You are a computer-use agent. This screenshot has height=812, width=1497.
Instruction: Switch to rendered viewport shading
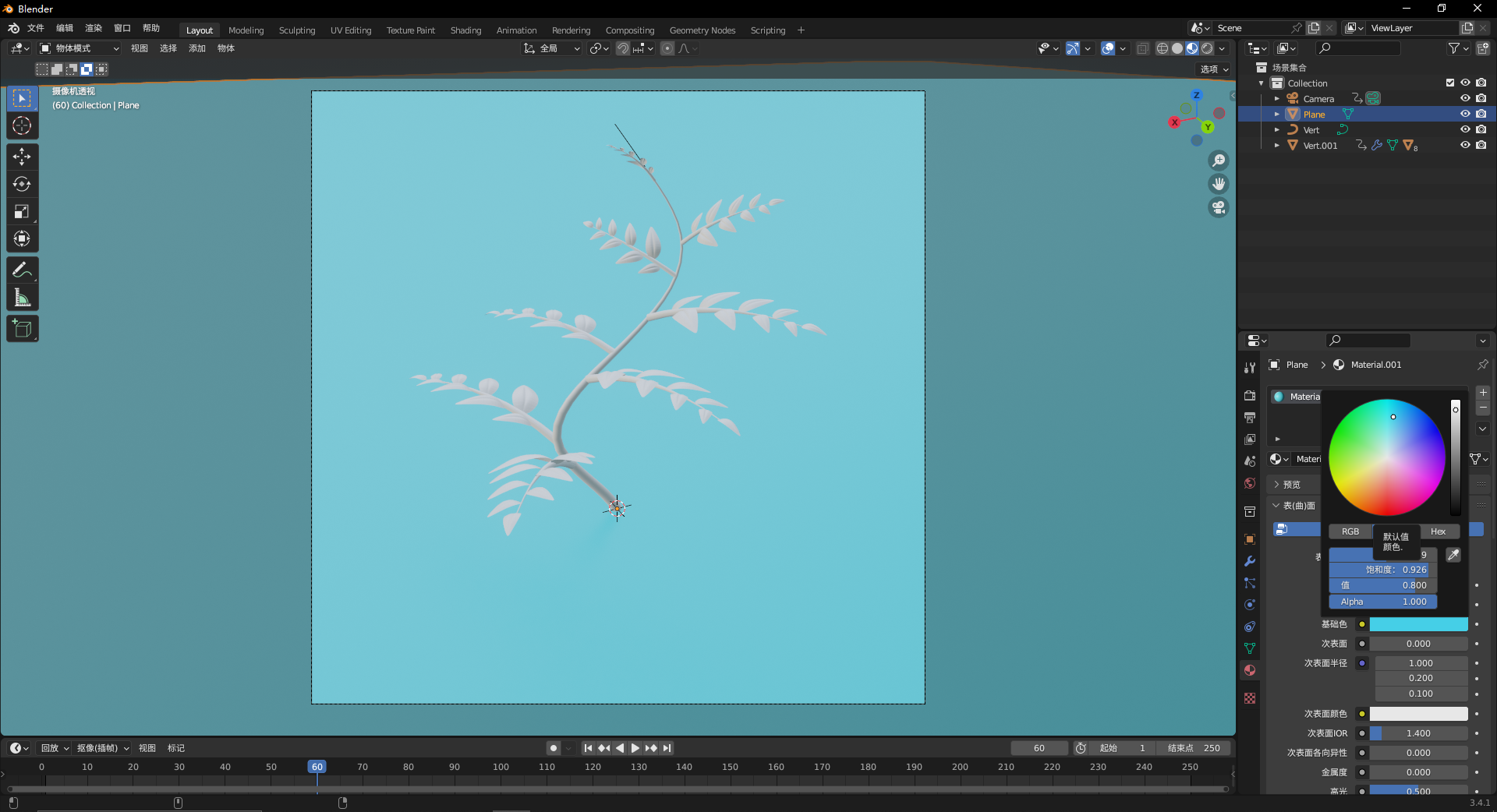pyautogui.click(x=1207, y=48)
